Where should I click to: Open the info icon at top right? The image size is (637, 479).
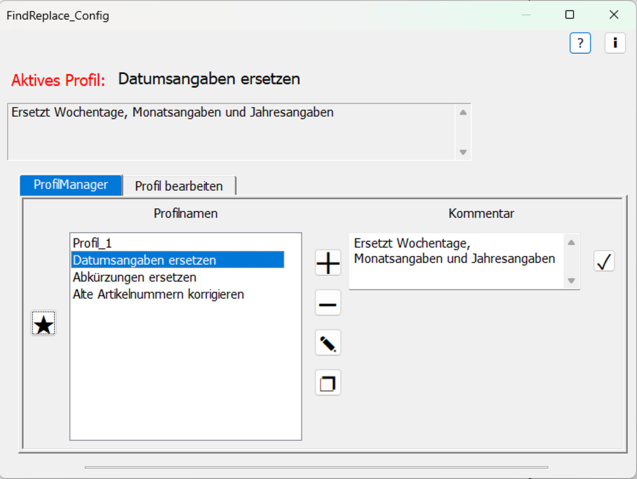pyautogui.click(x=615, y=43)
